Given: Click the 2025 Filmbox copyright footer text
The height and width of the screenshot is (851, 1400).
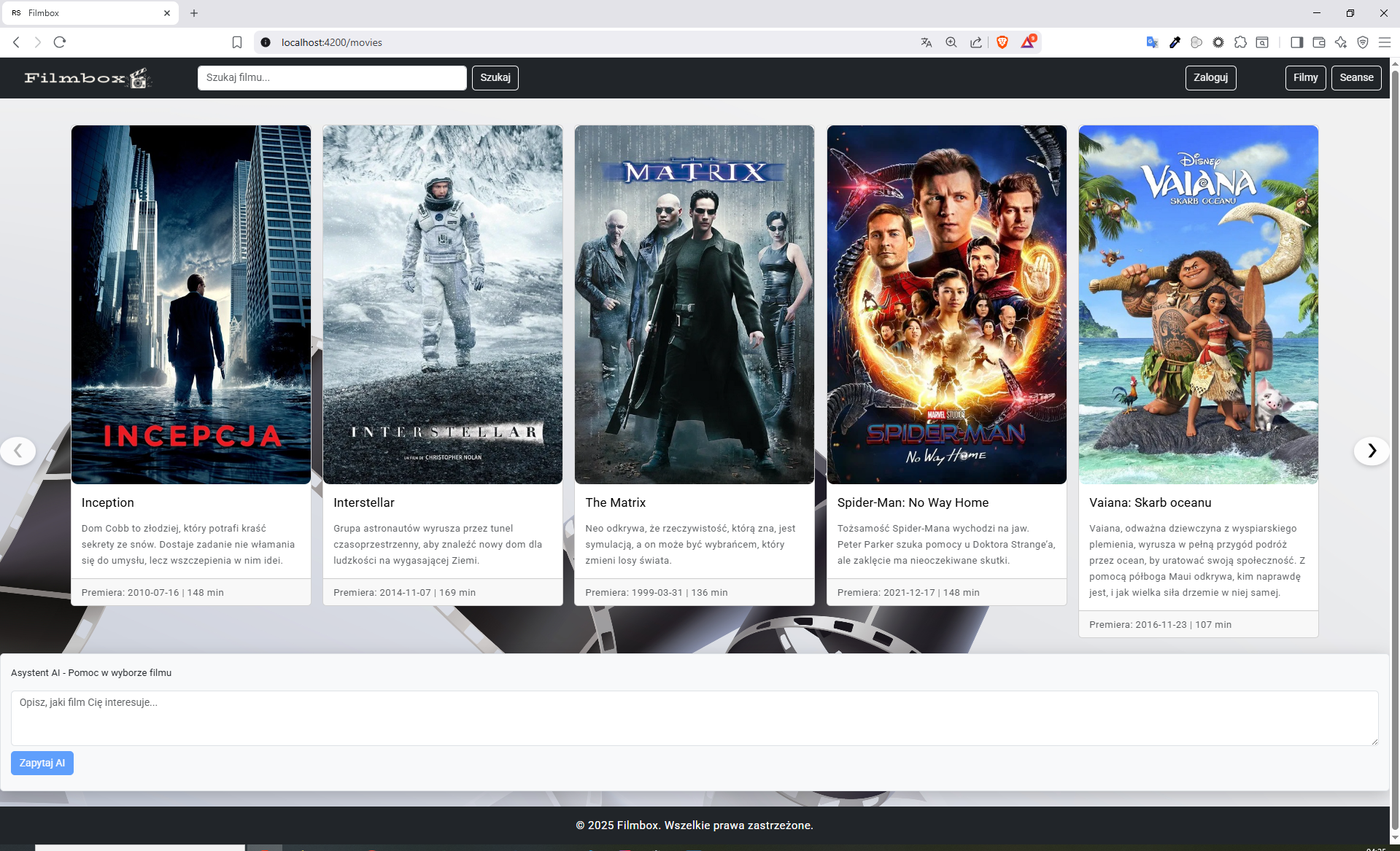Looking at the screenshot, I should tap(695, 825).
